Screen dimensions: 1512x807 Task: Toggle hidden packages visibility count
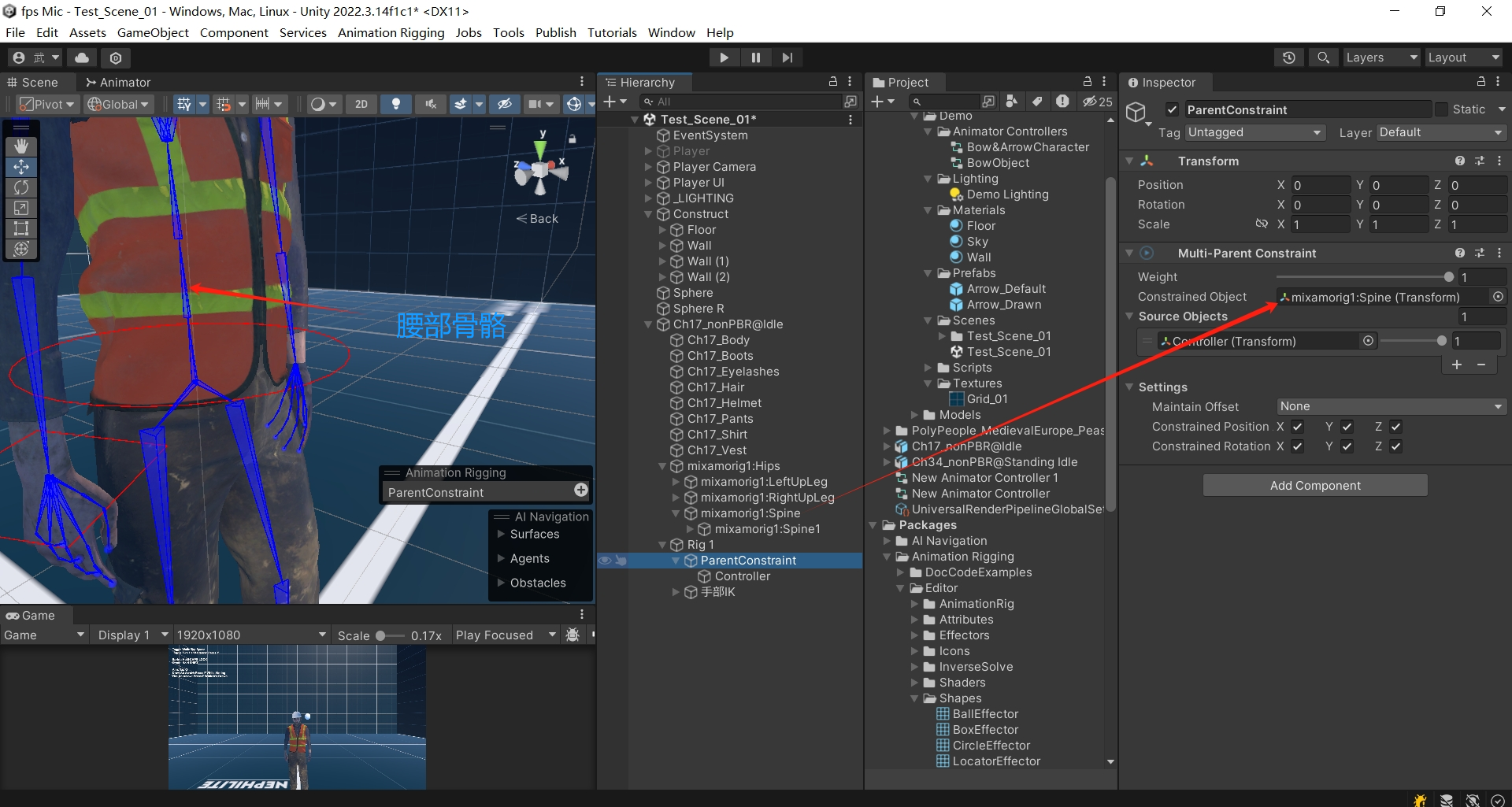1097,102
